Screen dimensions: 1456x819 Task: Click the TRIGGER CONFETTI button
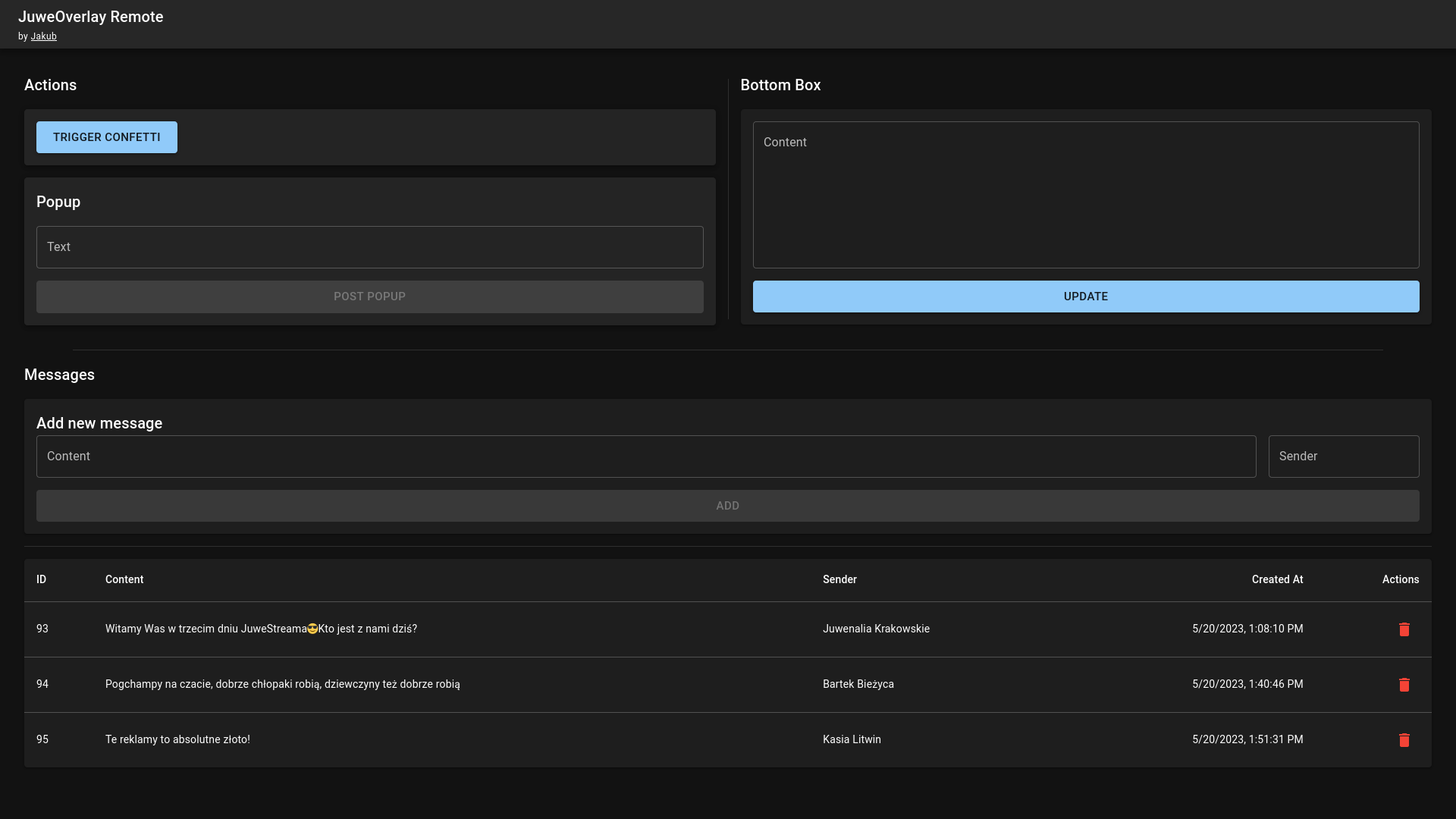point(106,137)
